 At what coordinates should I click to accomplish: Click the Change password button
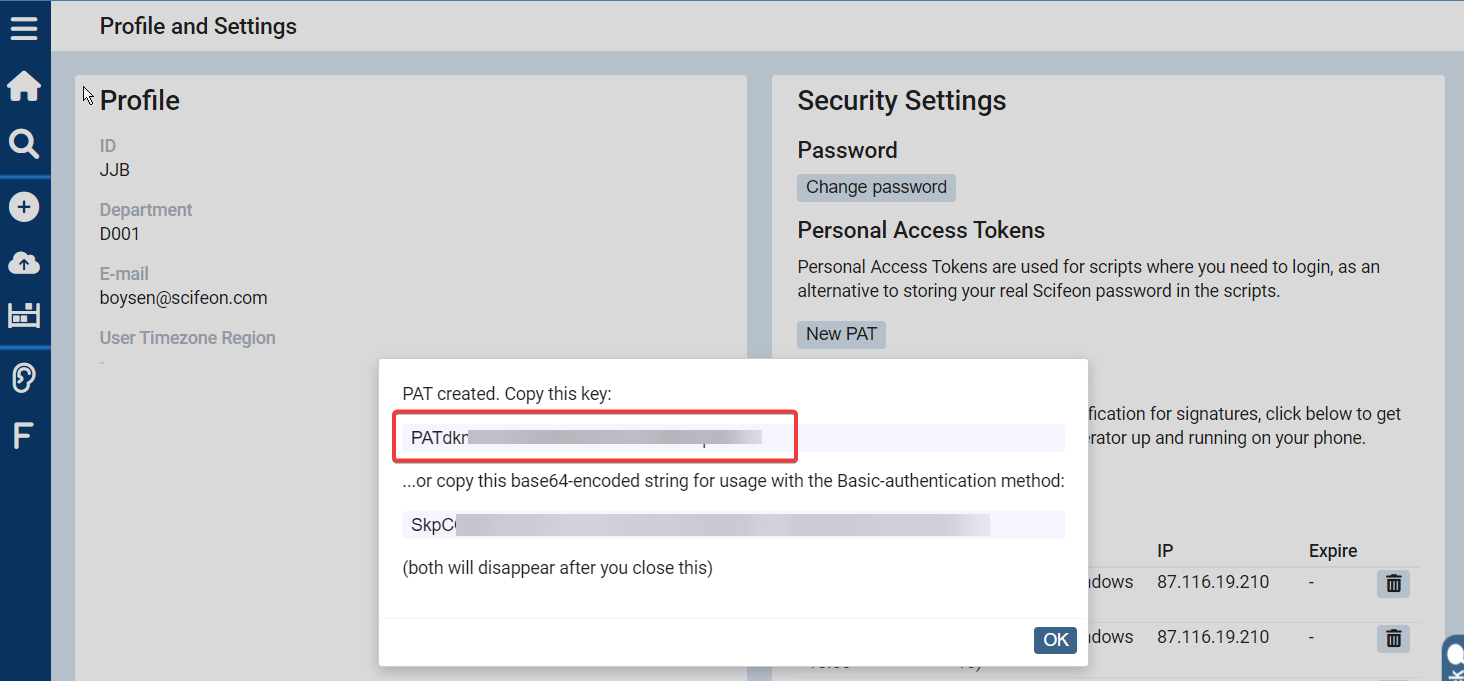pos(876,187)
